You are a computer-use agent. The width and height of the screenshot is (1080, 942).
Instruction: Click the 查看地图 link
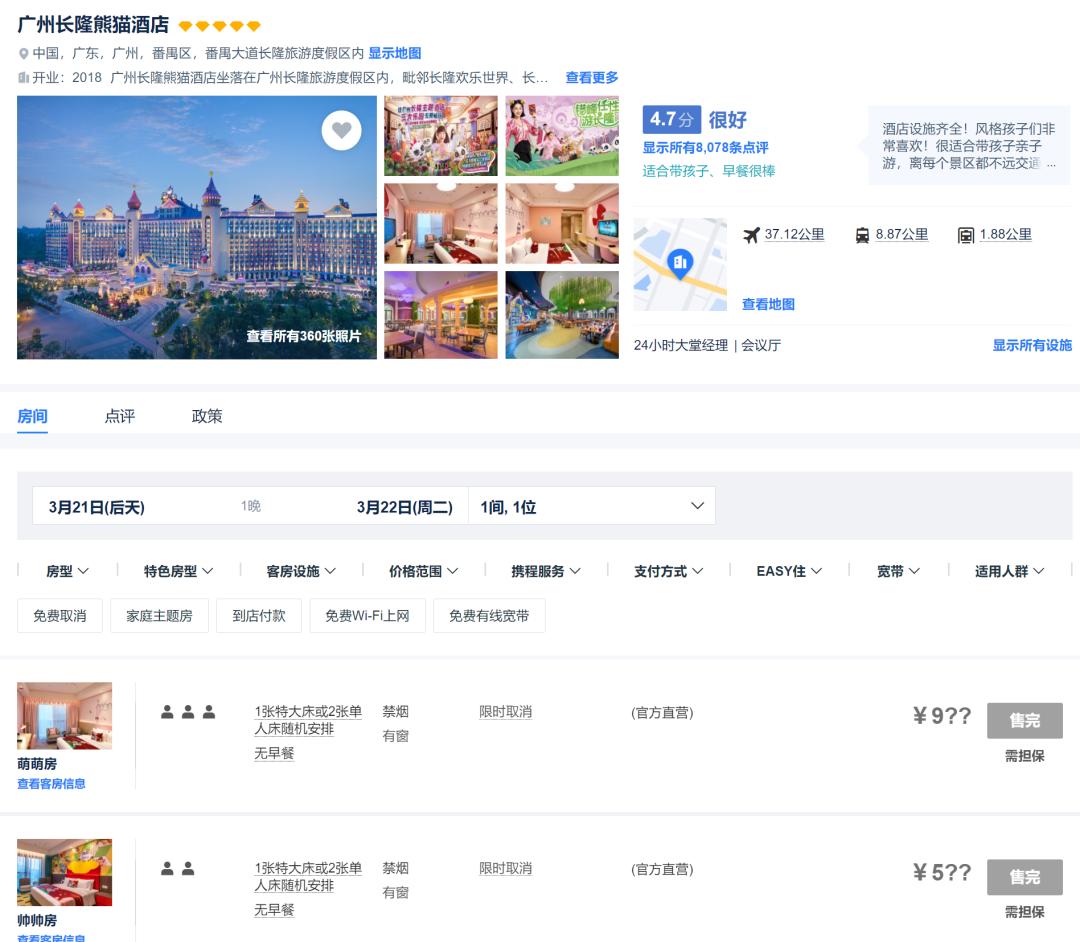coord(768,304)
